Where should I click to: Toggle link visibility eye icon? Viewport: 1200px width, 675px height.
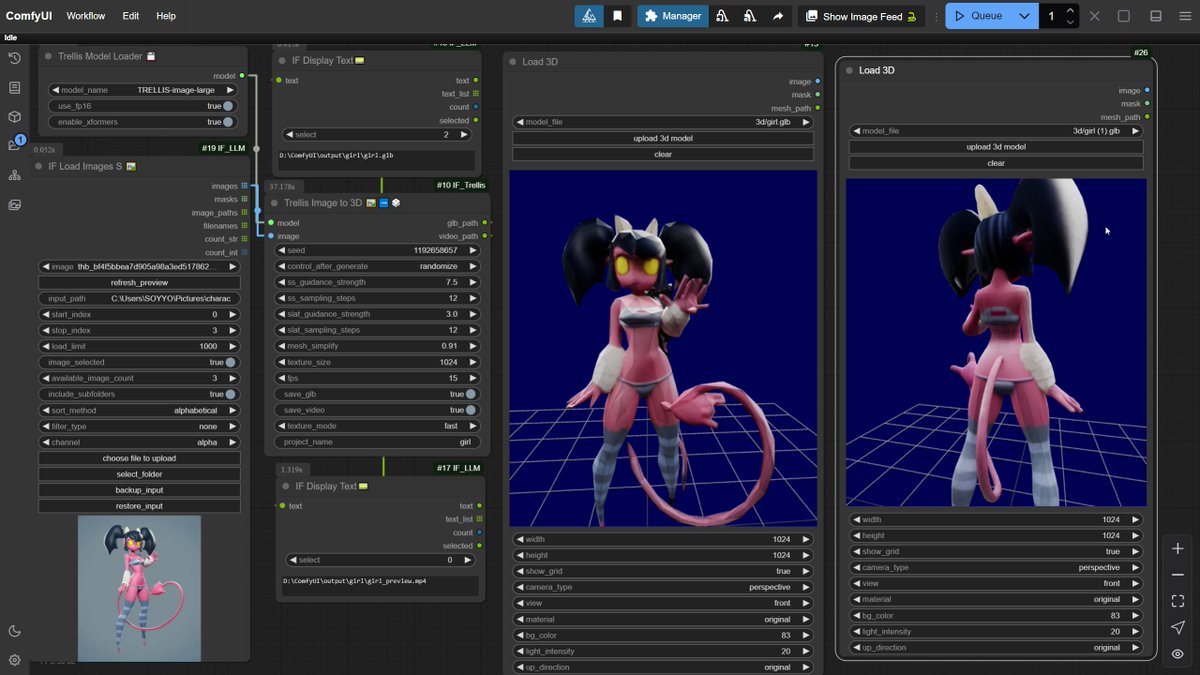pos(1178,654)
